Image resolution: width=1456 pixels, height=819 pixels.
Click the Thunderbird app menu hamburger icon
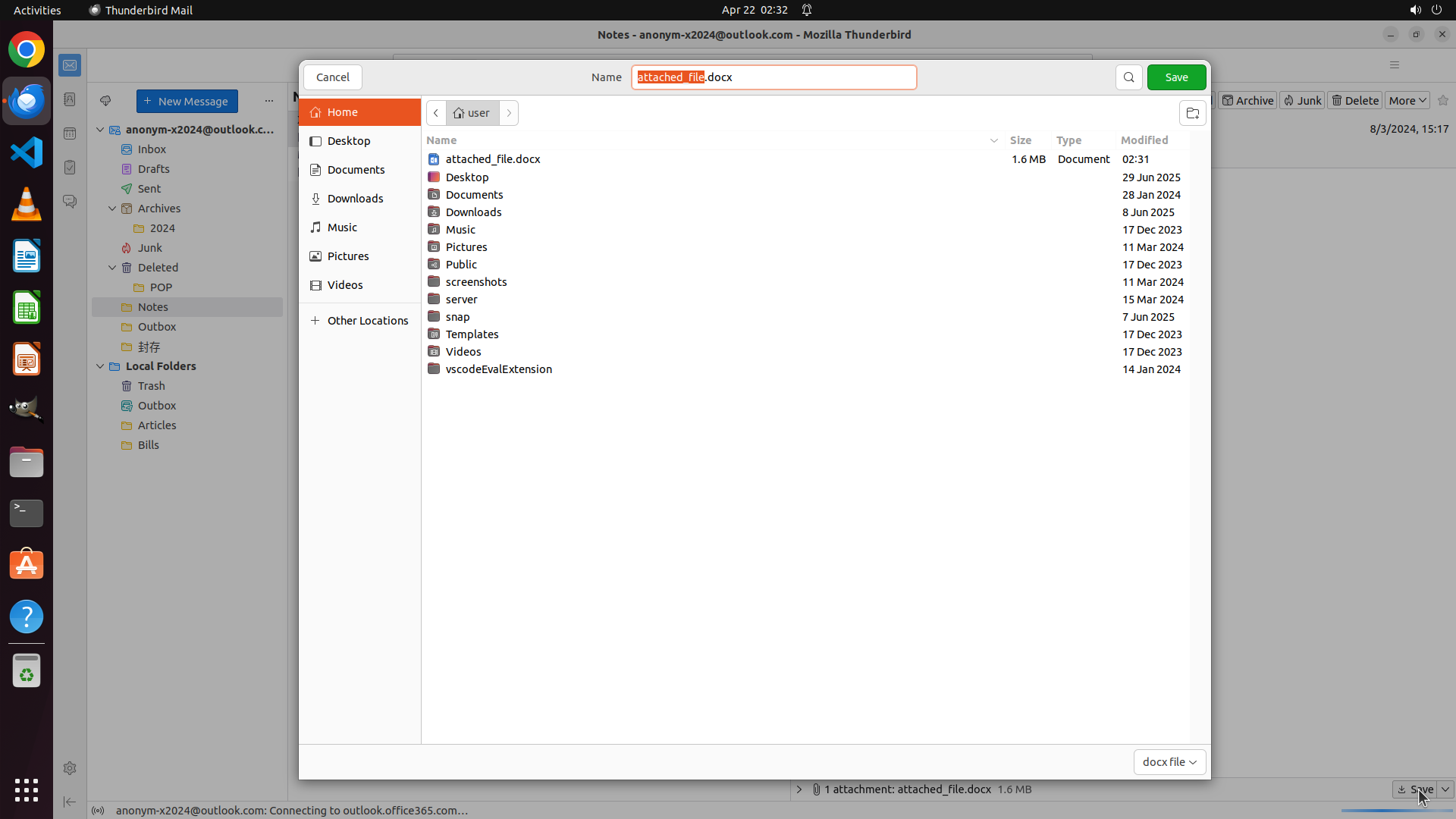tap(1394, 65)
